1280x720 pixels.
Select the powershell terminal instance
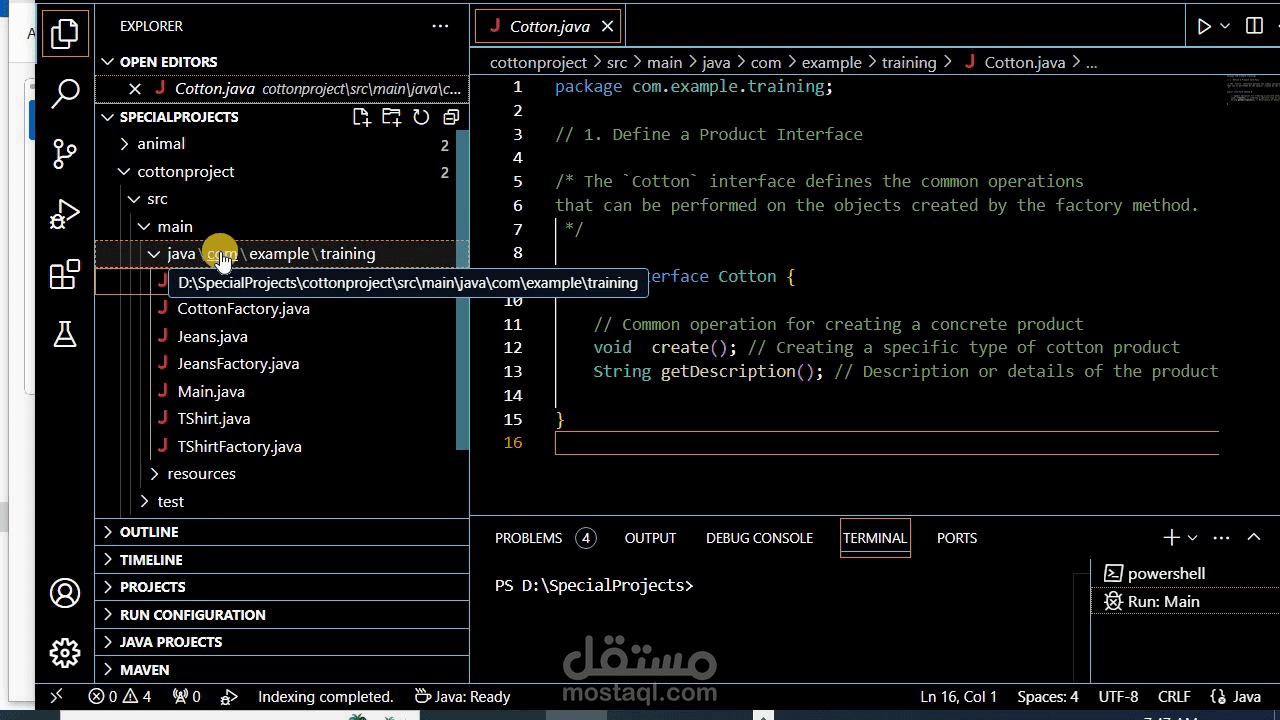(1184, 573)
